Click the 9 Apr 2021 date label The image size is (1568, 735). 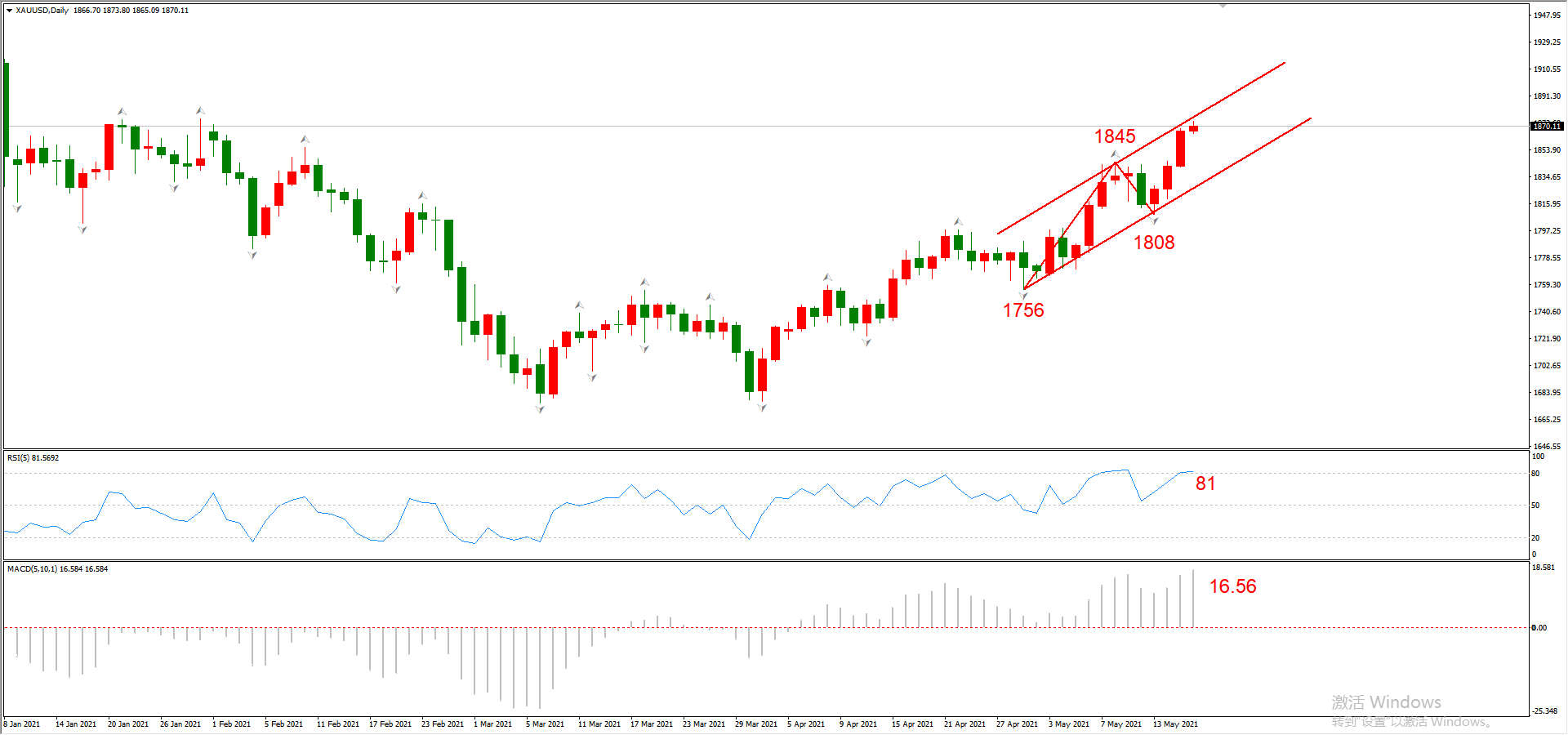click(858, 724)
